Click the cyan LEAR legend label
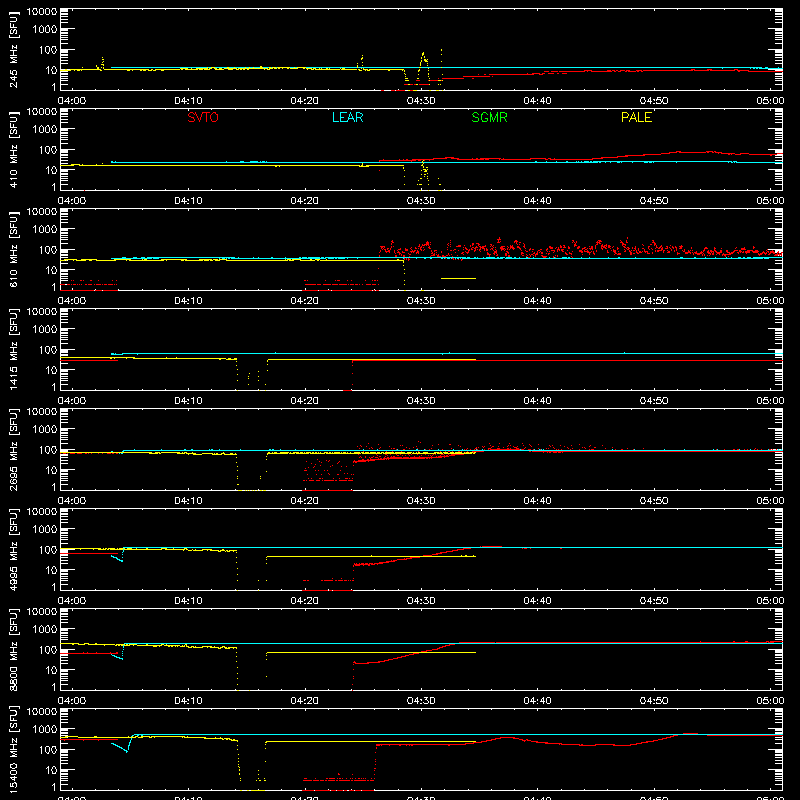The image size is (800, 800). coord(347,117)
